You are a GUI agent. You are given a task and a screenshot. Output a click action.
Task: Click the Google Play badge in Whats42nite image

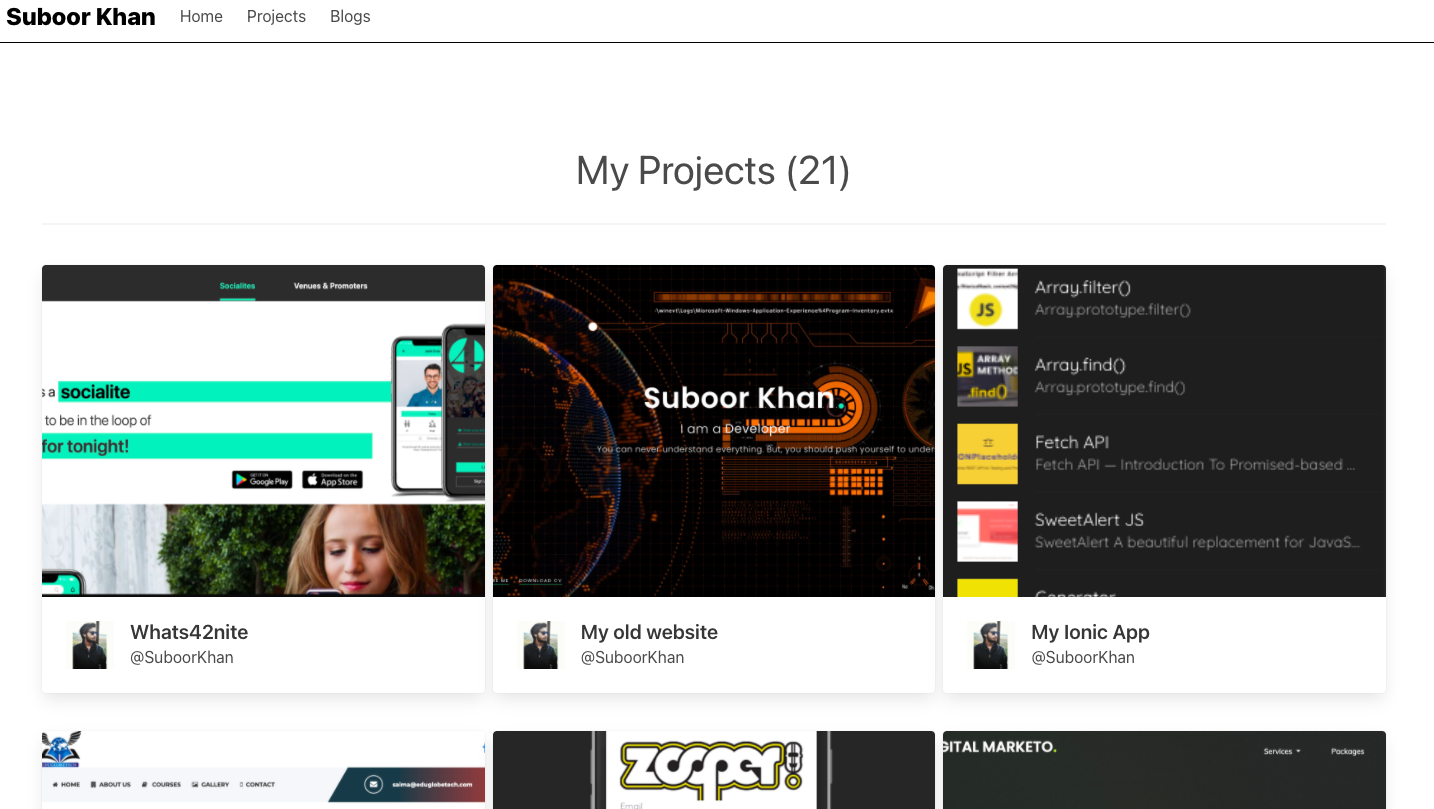pos(262,480)
